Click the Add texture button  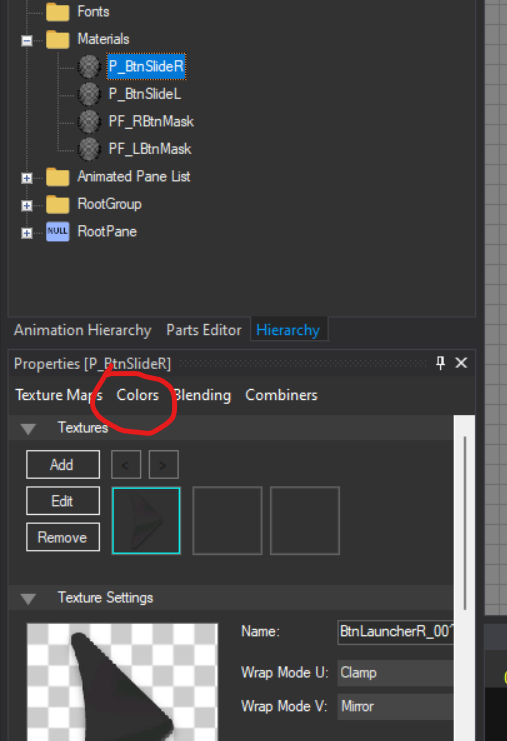coord(63,465)
